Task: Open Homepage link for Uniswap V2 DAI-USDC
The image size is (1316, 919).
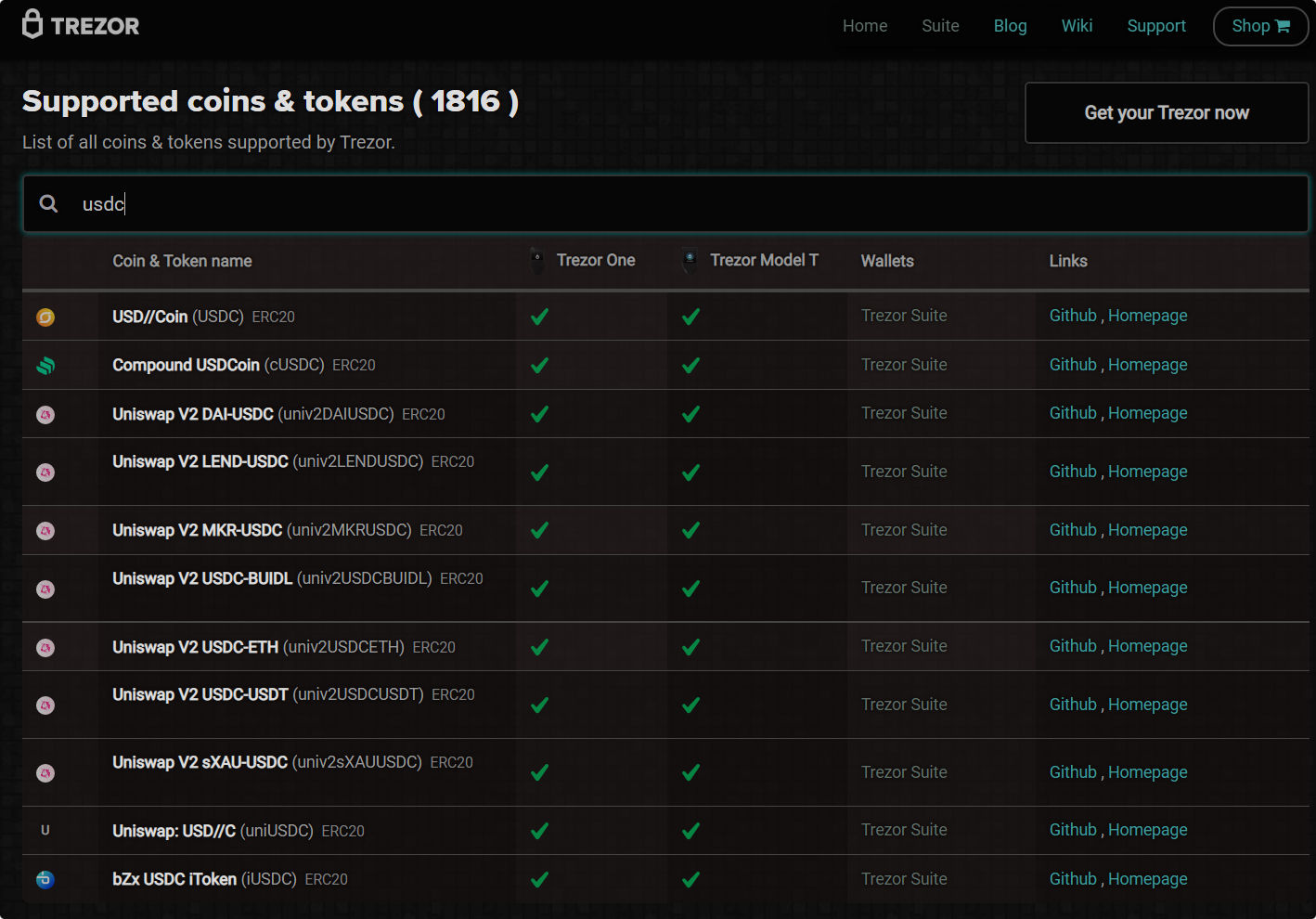Action: (1148, 413)
